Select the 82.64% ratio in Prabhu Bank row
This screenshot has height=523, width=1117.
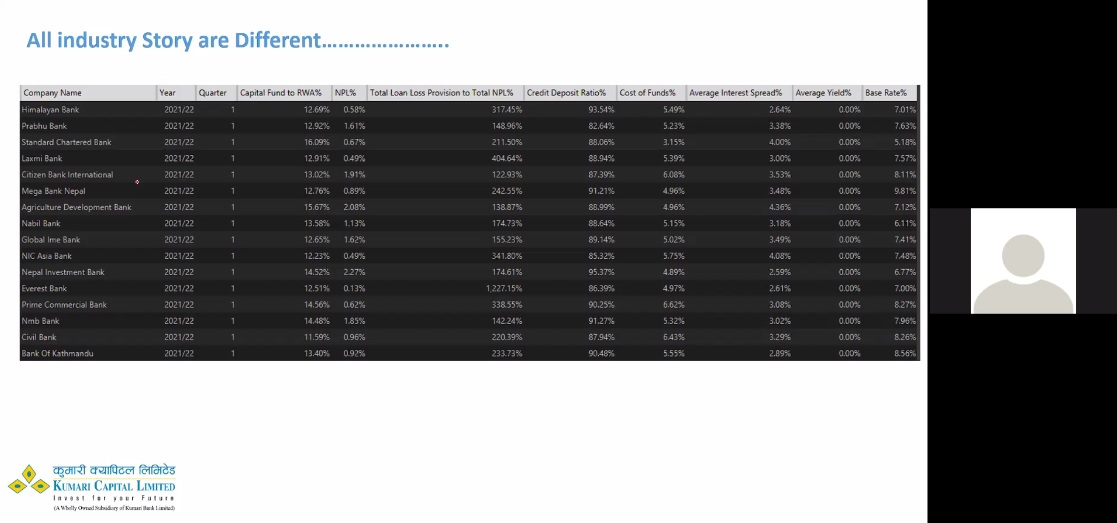coord(601,126)
